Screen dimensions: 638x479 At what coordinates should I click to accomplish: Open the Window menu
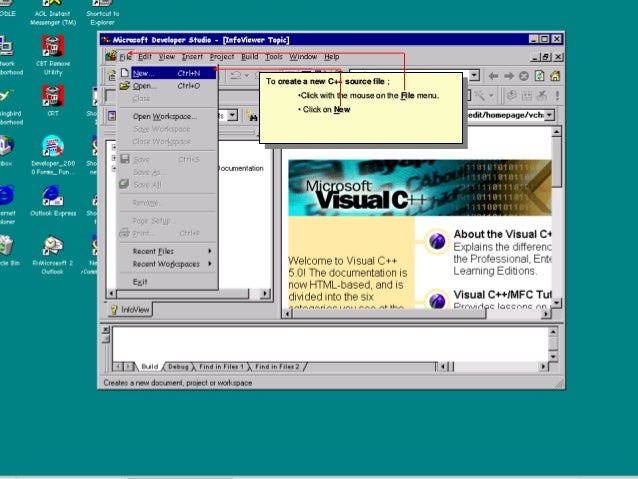tap(303, 57)
